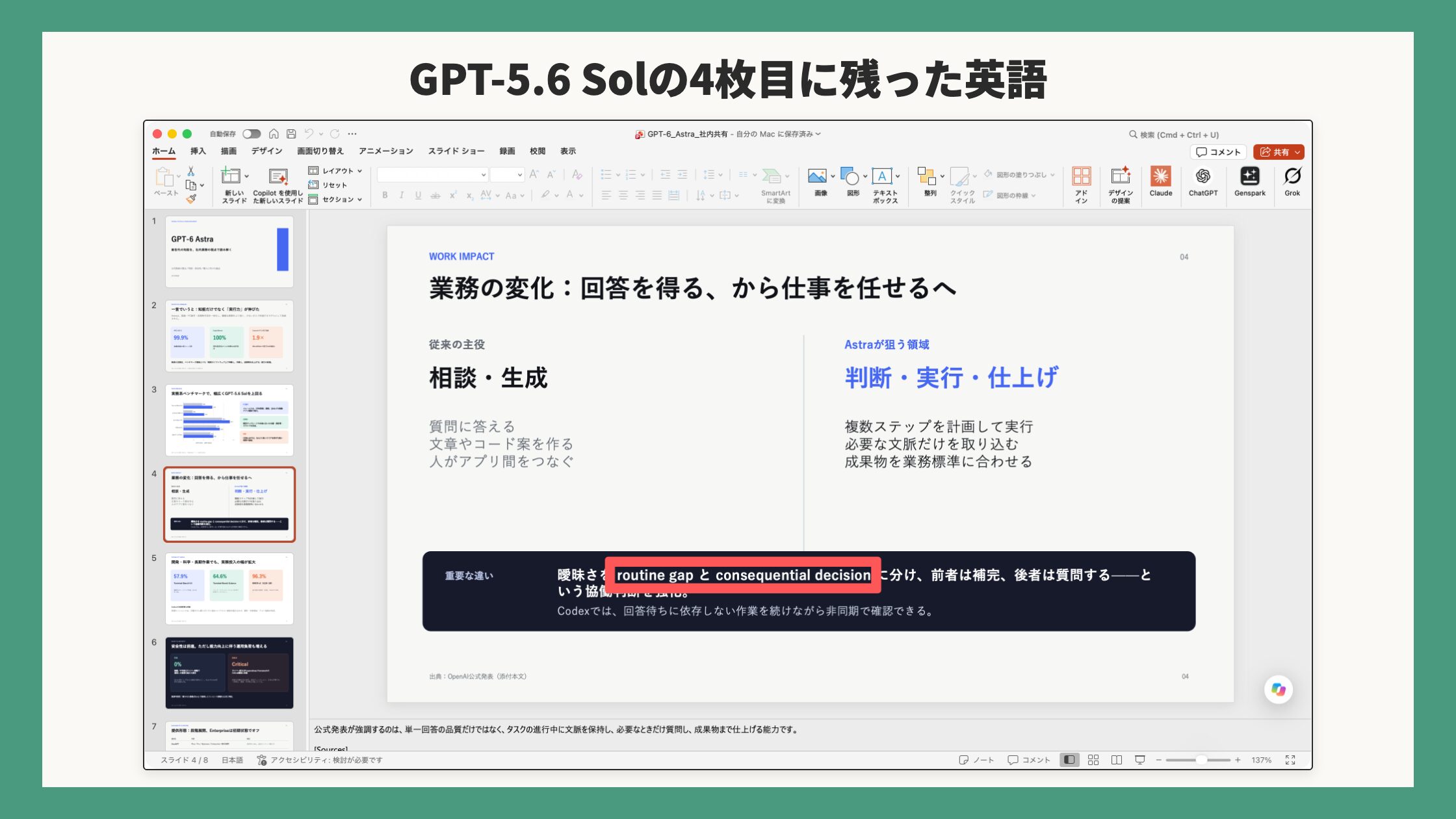This screenshot has width=1456, height=819.
Task: Toggle the status bar コメント pane
Action: pyautogui.click(x=1029, y=760)
